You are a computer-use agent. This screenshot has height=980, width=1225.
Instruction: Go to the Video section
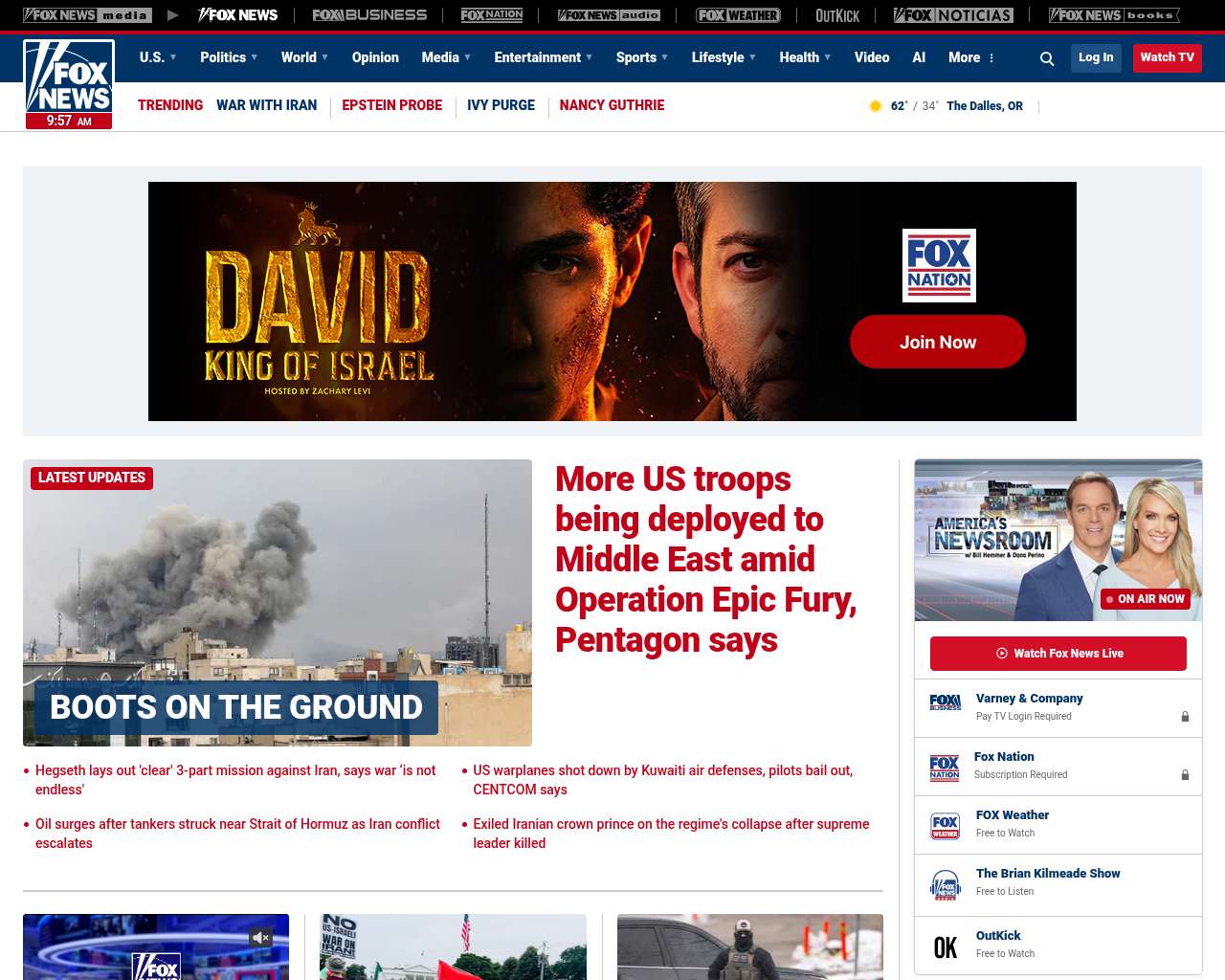[872, 57]
